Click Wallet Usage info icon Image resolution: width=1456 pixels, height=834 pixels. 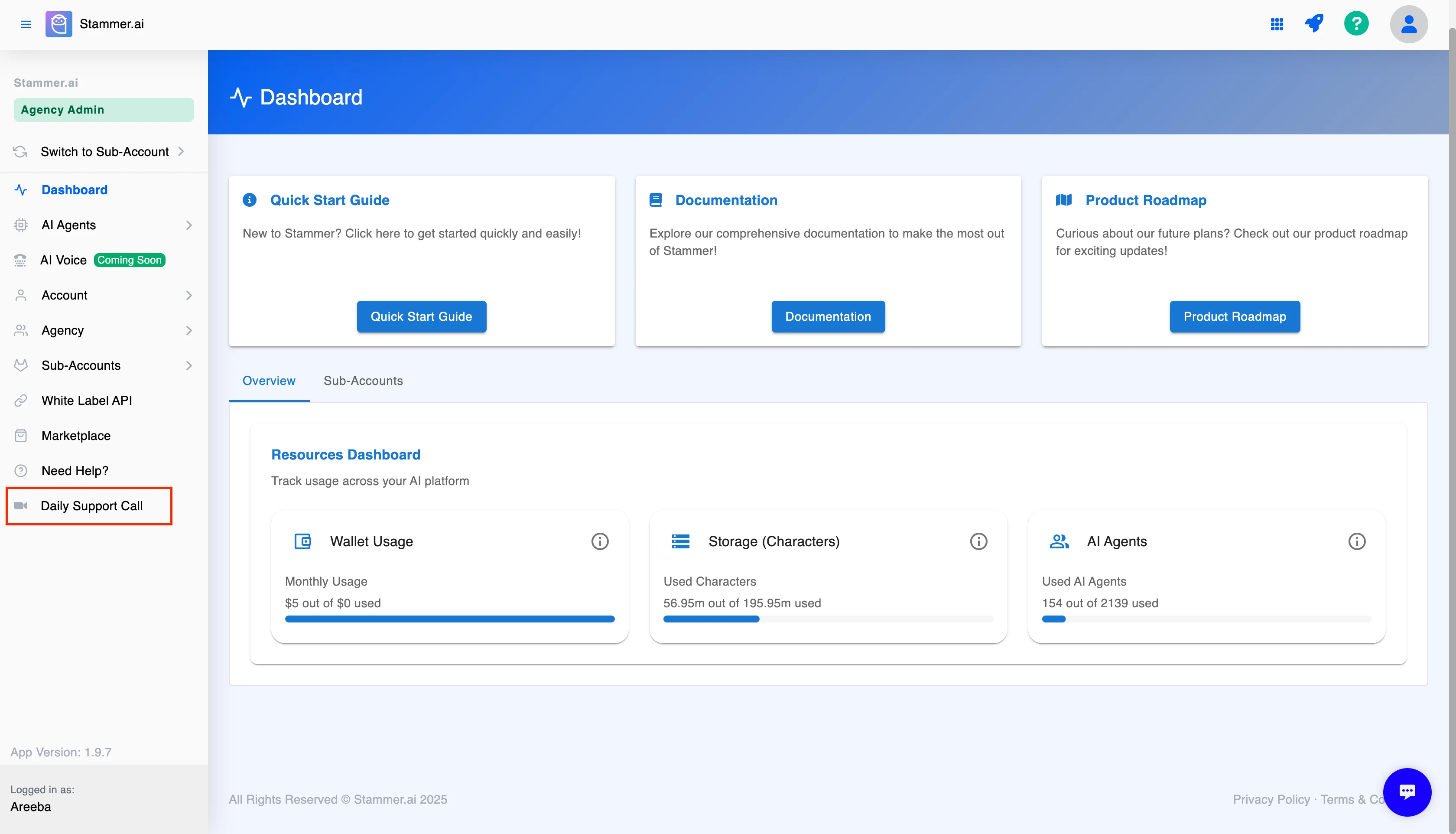pos(599,541)
